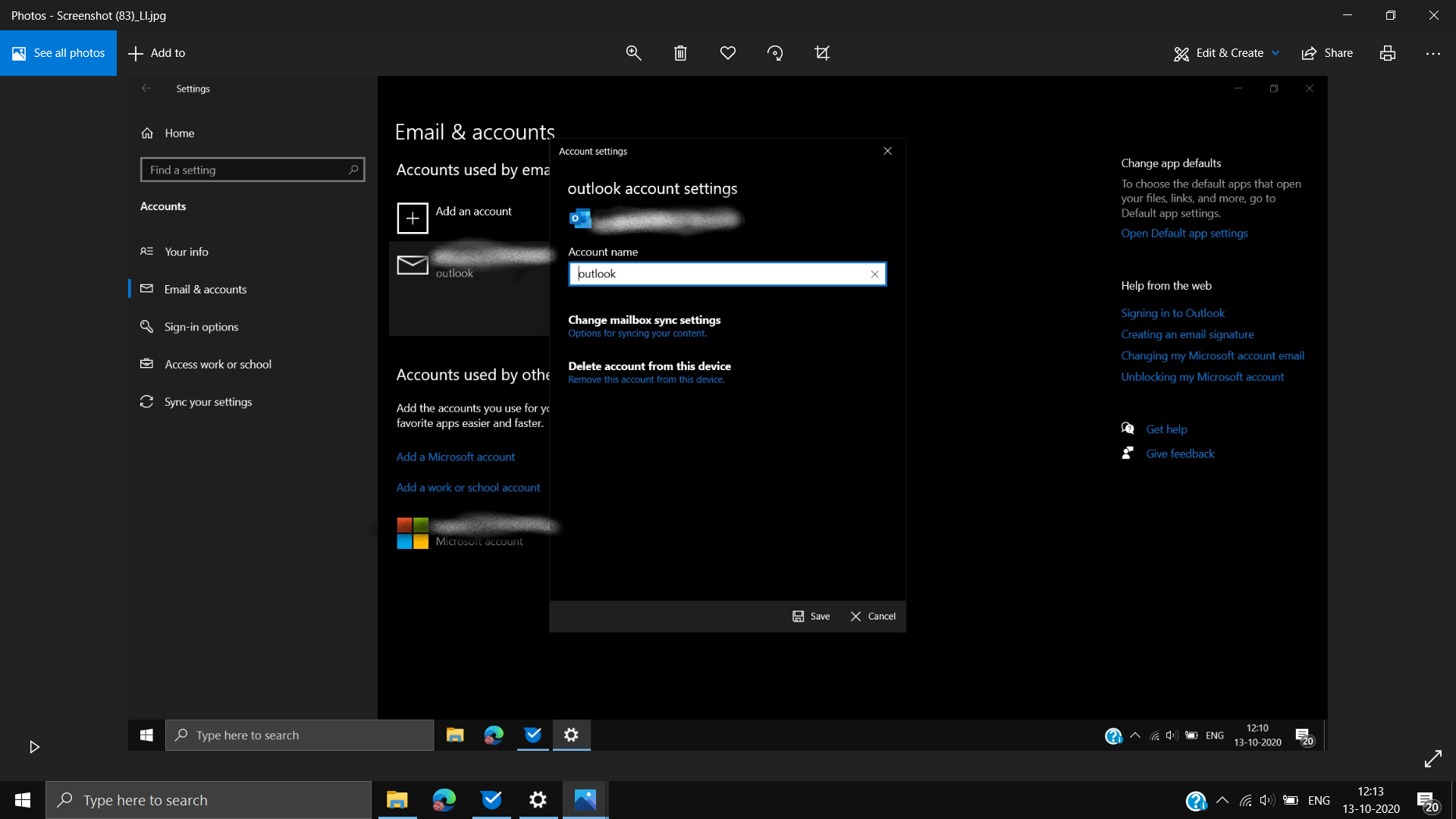Delete the photo with trash icon
Image resolution: width=1456 pixels, height=819 pixels.
tap(680, 53)
